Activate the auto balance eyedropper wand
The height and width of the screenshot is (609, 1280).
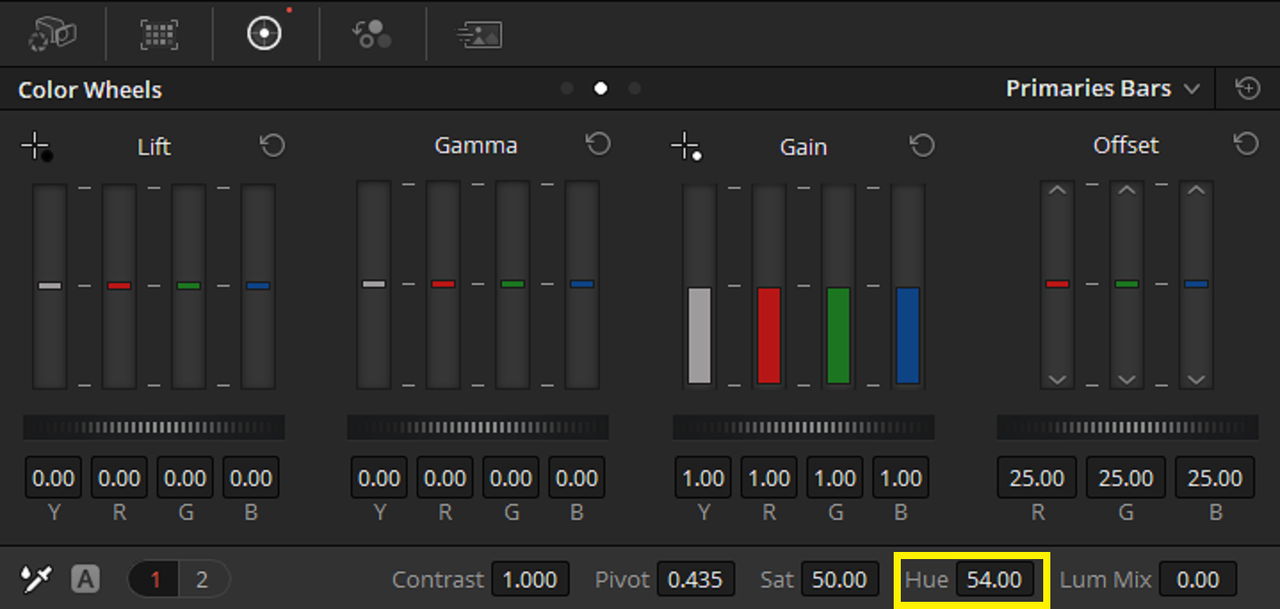point(36,579)
